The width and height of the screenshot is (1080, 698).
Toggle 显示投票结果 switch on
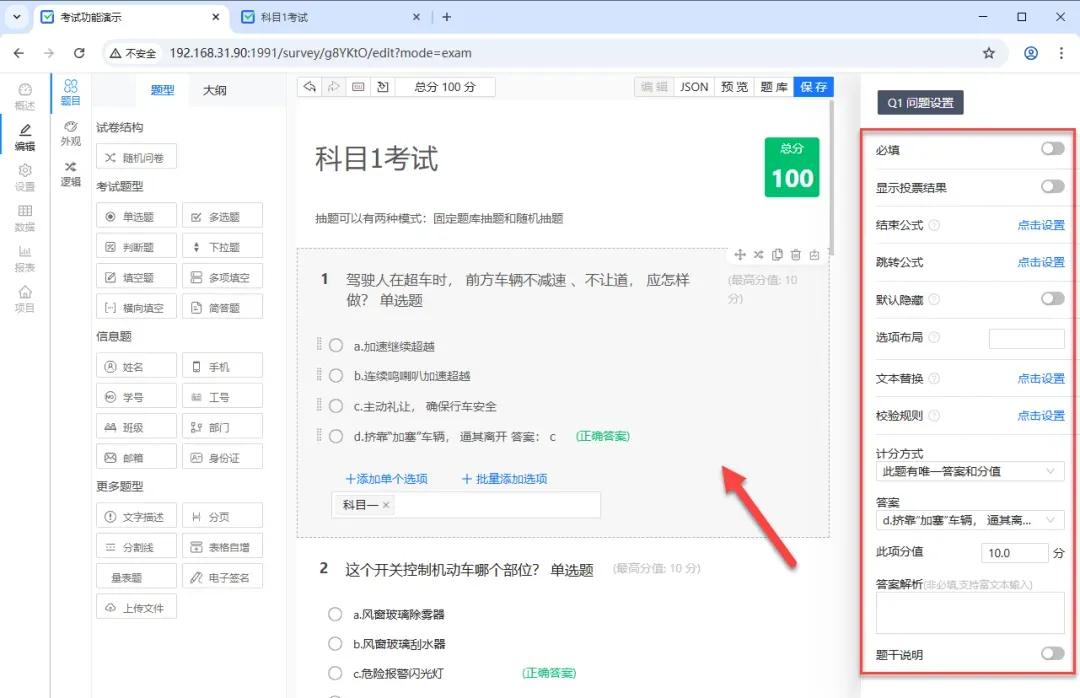pos(1052,187)
